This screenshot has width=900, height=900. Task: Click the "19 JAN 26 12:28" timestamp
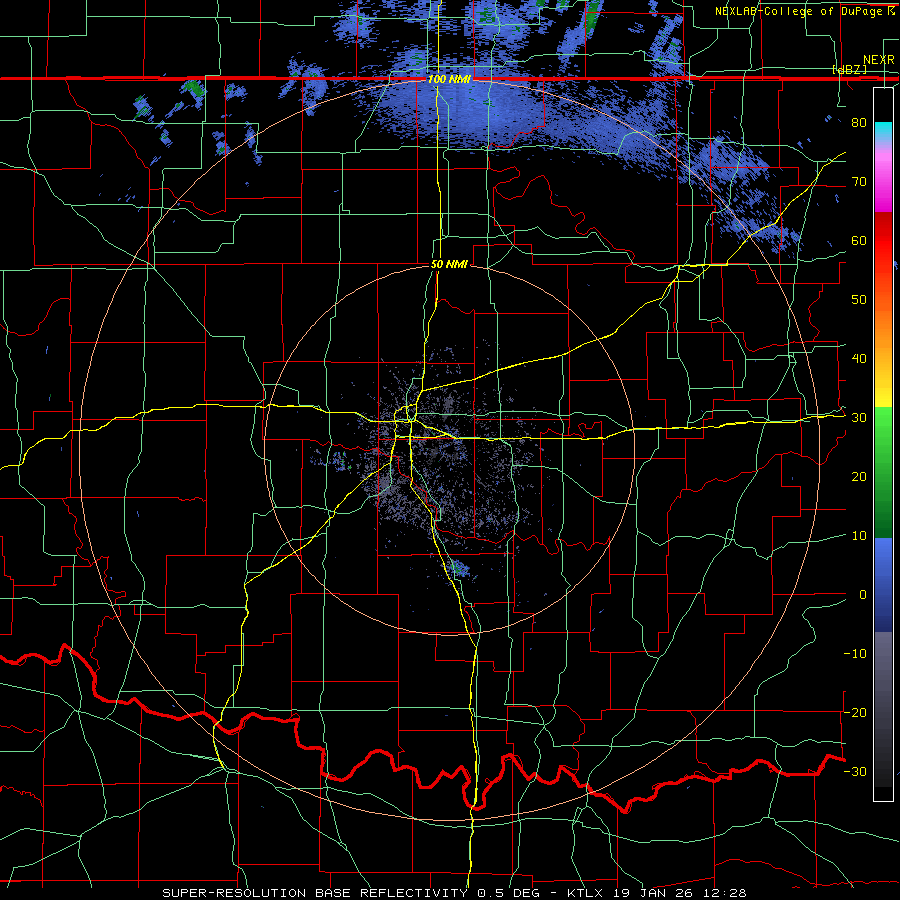[682, 893]
